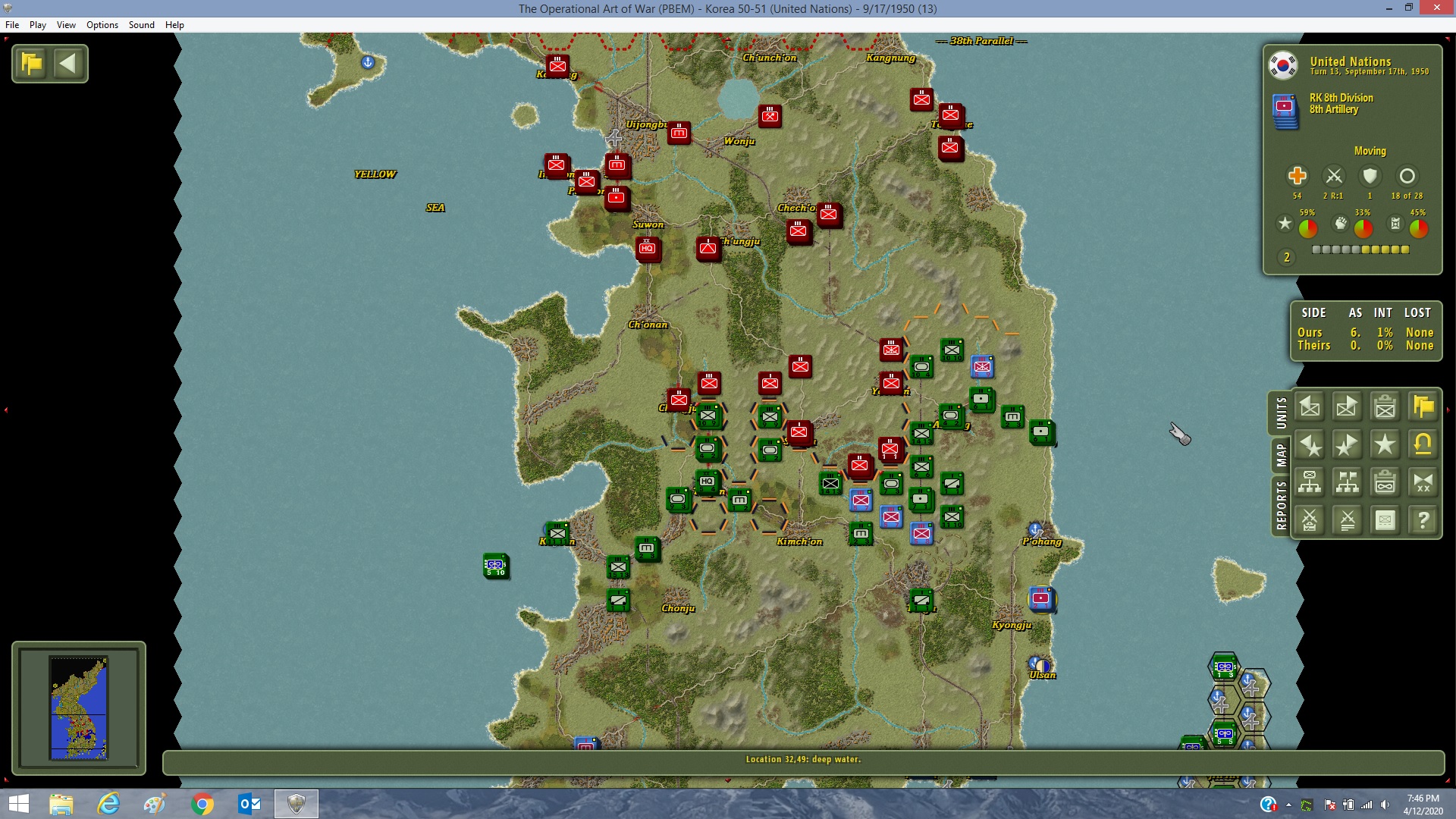The width and height of the screenshot is (1456, 819).
Task: Select the green naval unit in Yellow Sea
Action: click(x=495, y=565)
